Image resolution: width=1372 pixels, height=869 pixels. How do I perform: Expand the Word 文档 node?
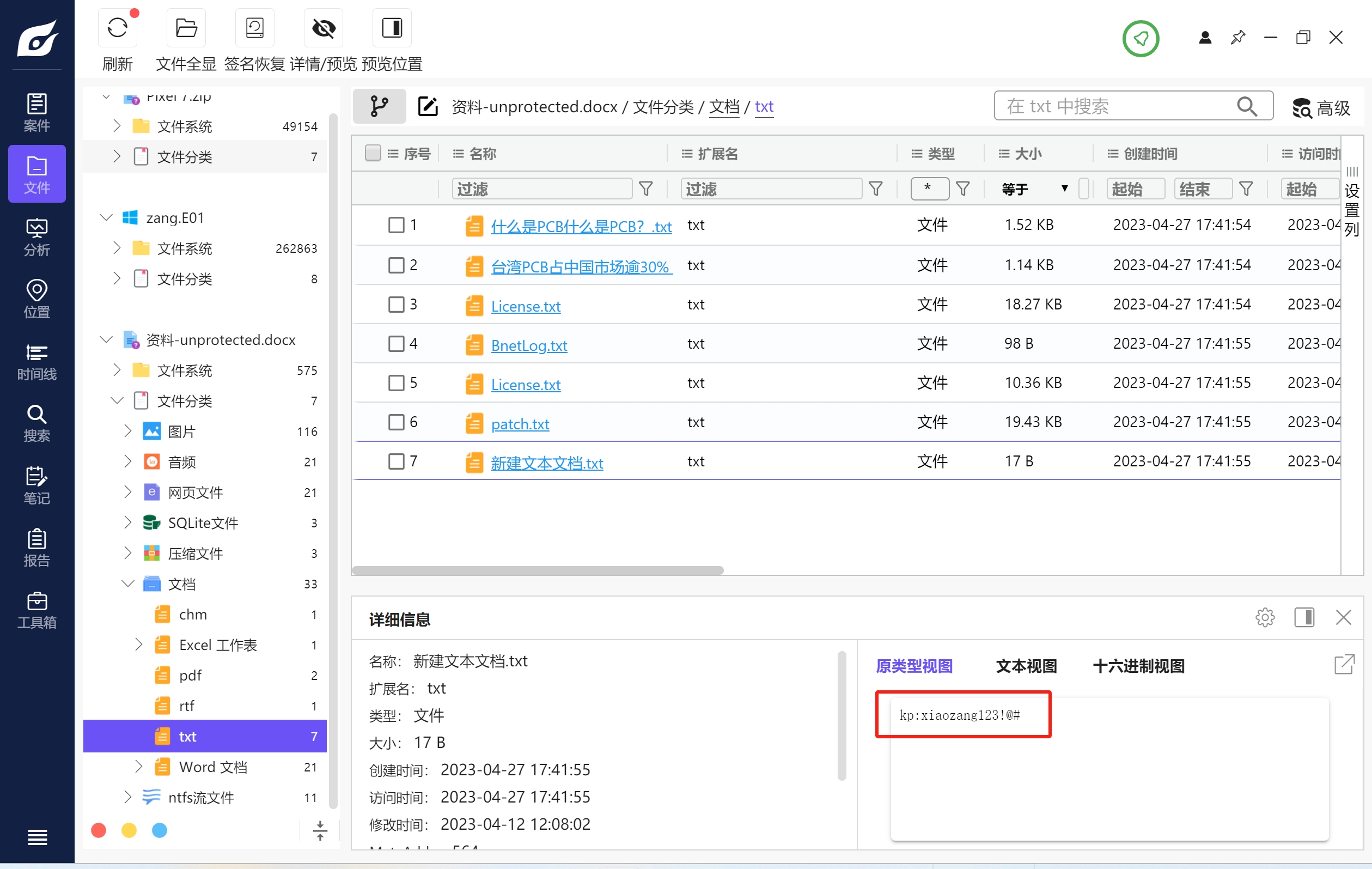coord(138,767)
